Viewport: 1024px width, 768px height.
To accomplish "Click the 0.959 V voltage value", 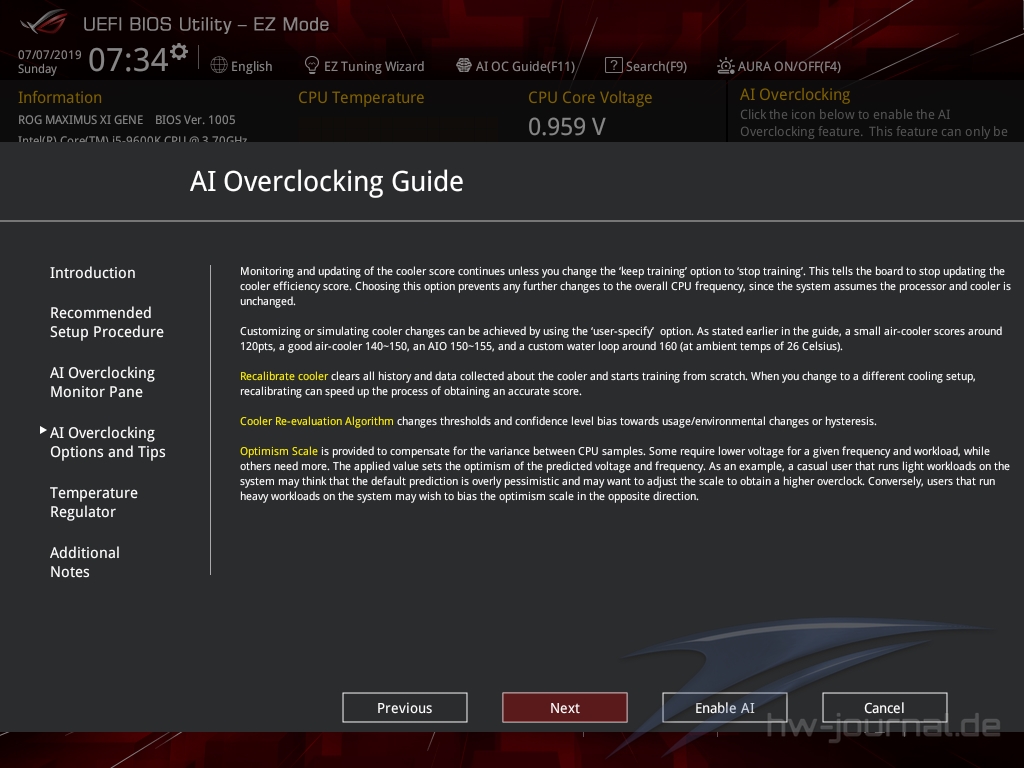I will pos(567,127).
